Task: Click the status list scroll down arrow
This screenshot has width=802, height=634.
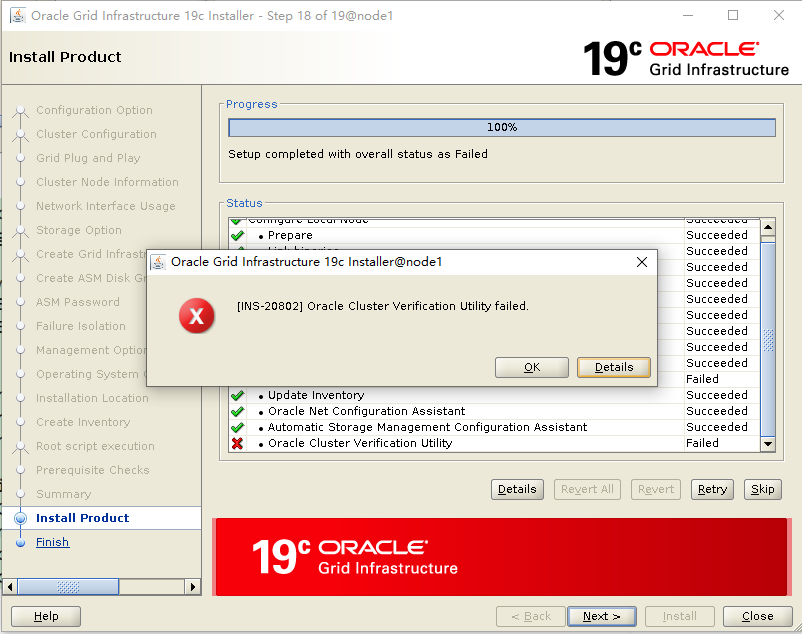Action: [x=768, y=444]
